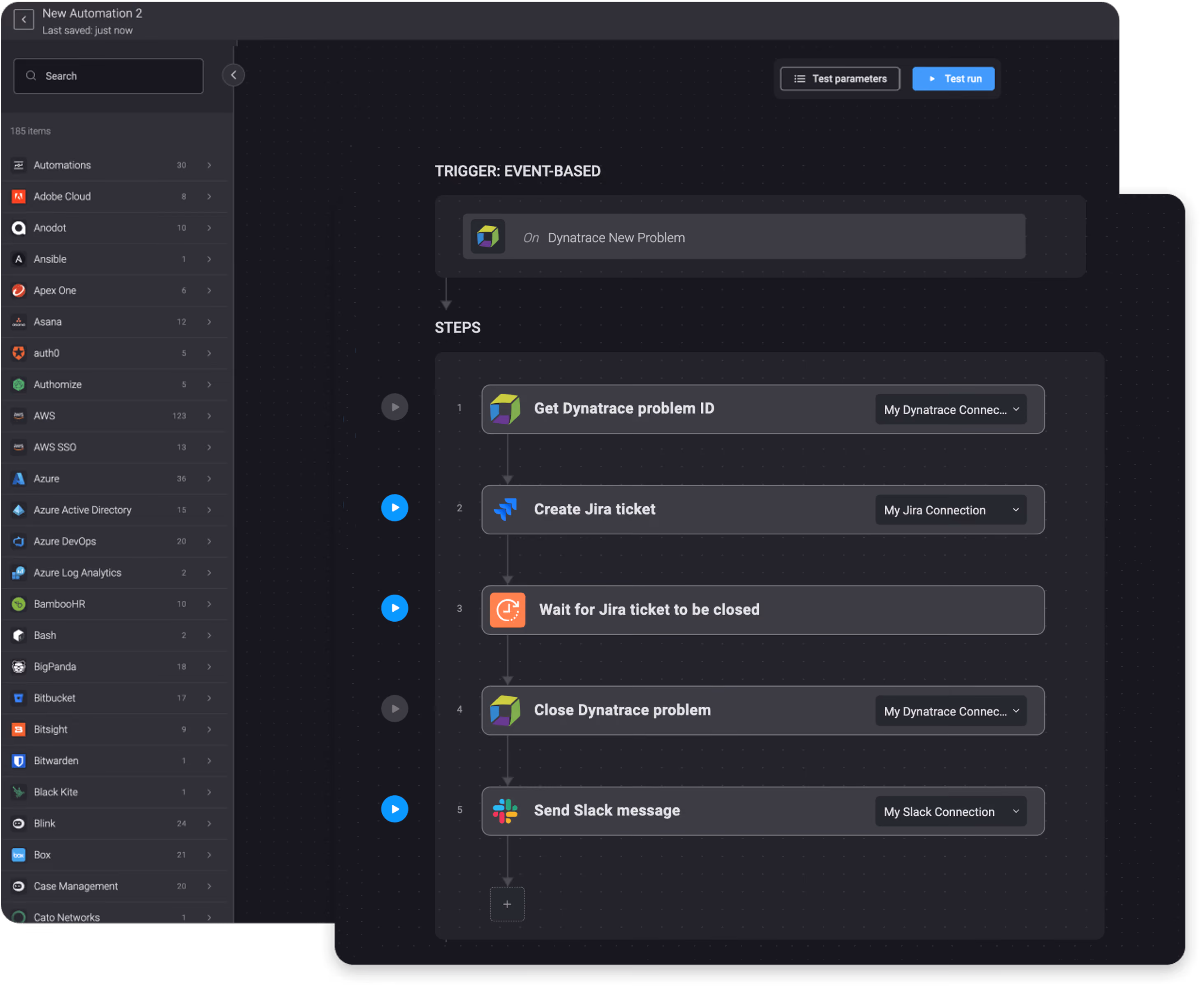Viewport: 1204px width, 989px height.
Task: Expand the AWS SSO chevron
Action: pyautogui.click(x=210, y=447)
